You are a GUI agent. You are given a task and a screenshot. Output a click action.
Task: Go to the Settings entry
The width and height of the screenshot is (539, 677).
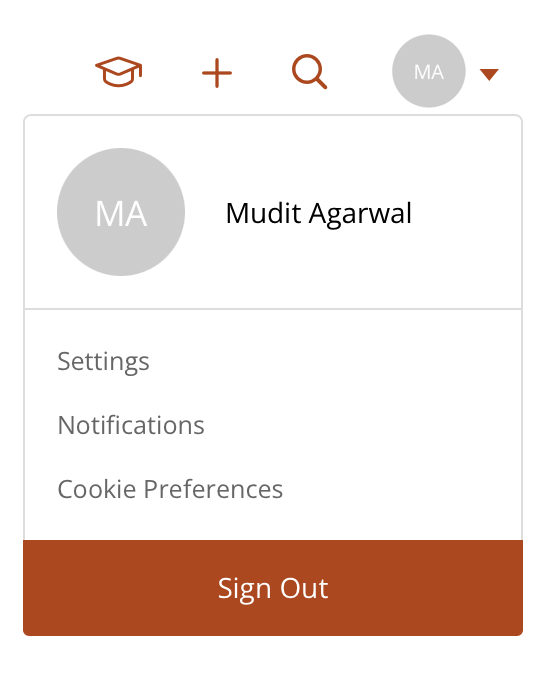[103, 361]
